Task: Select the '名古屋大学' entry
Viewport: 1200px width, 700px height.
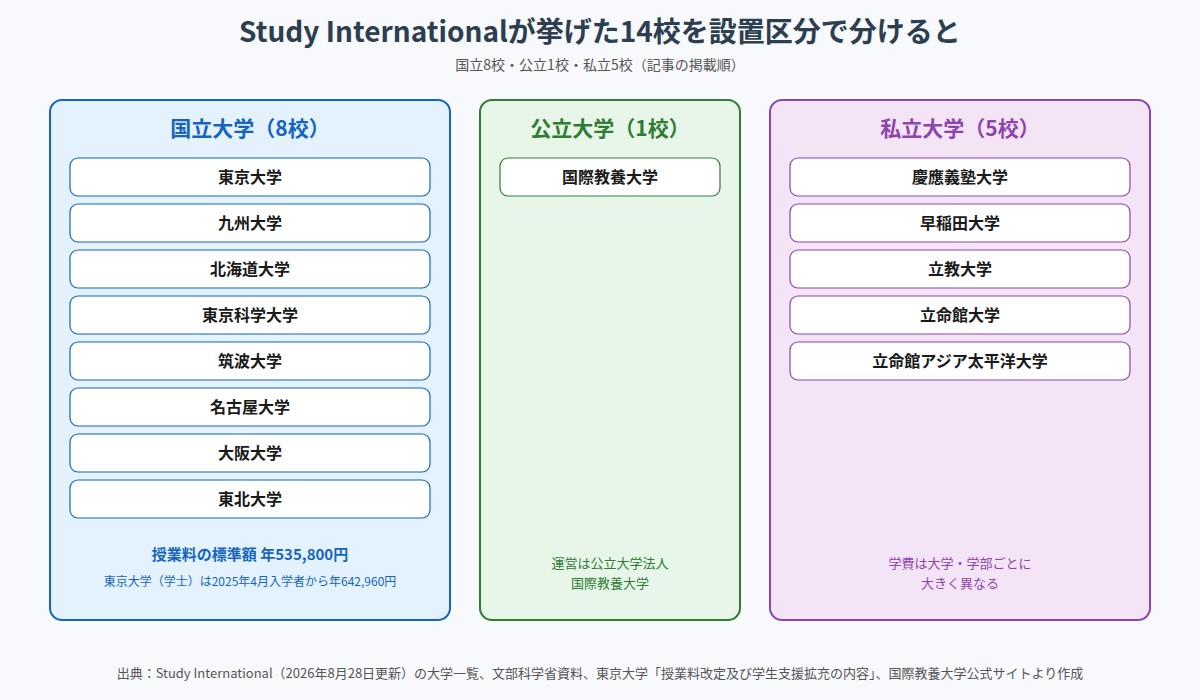Action: (x=250, y=407)
